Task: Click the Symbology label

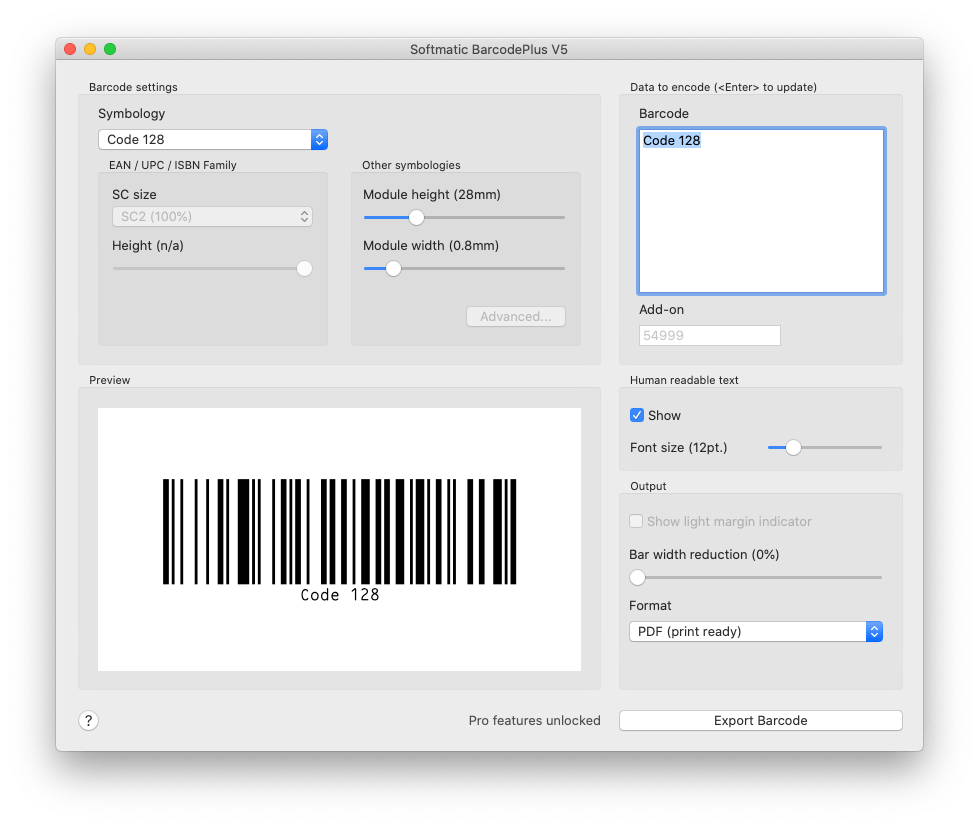Action: (132, 114)
